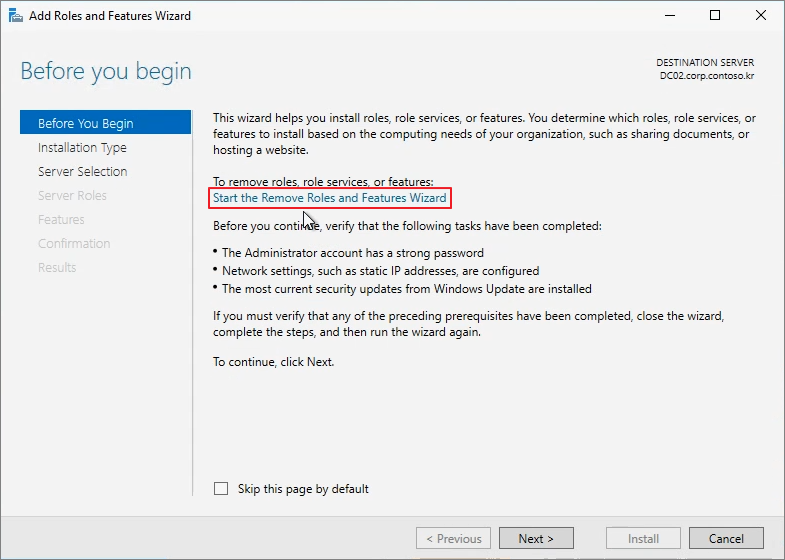Click 'To remove roles, role services, or features:' text
This screenshot has width=785, height=560.
pyautogui.click(x=323, y=182)
